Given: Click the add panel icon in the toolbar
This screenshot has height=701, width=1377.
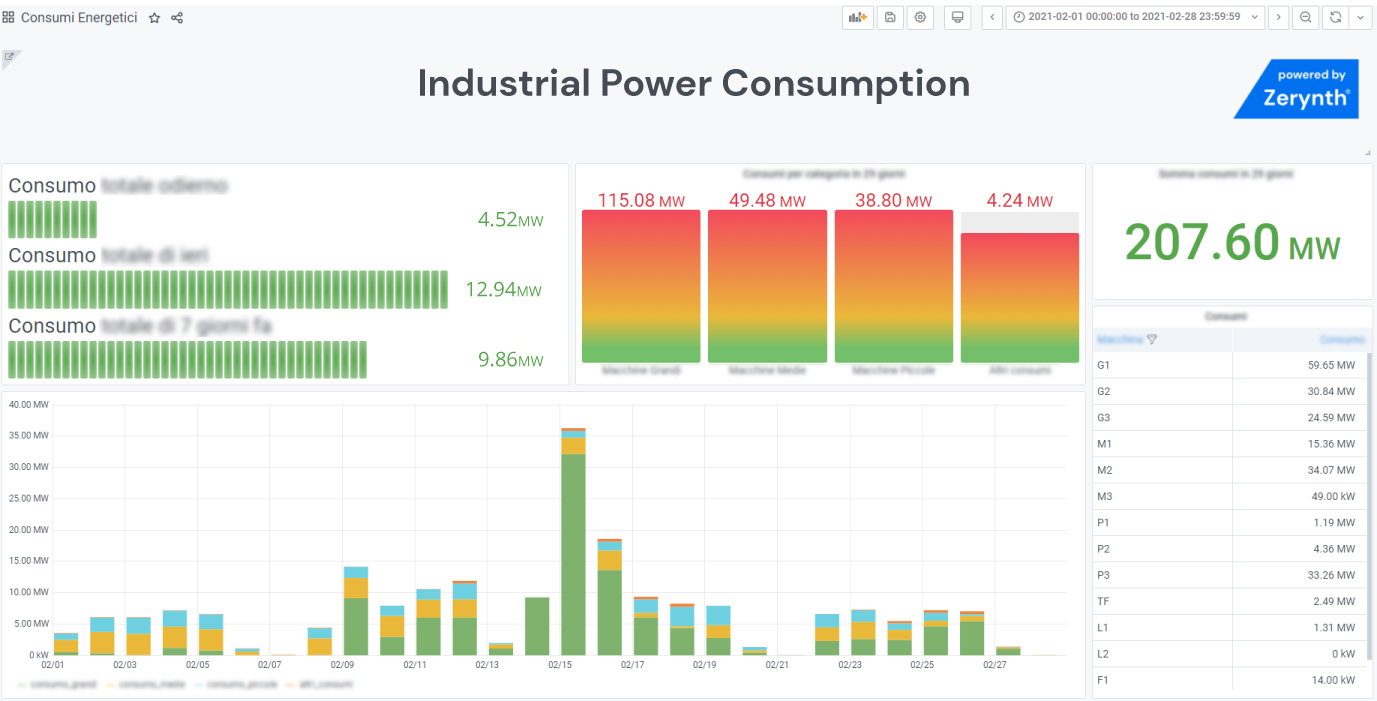Looking at the screenshot, I should pyautogui.click(x=857, y=17).
